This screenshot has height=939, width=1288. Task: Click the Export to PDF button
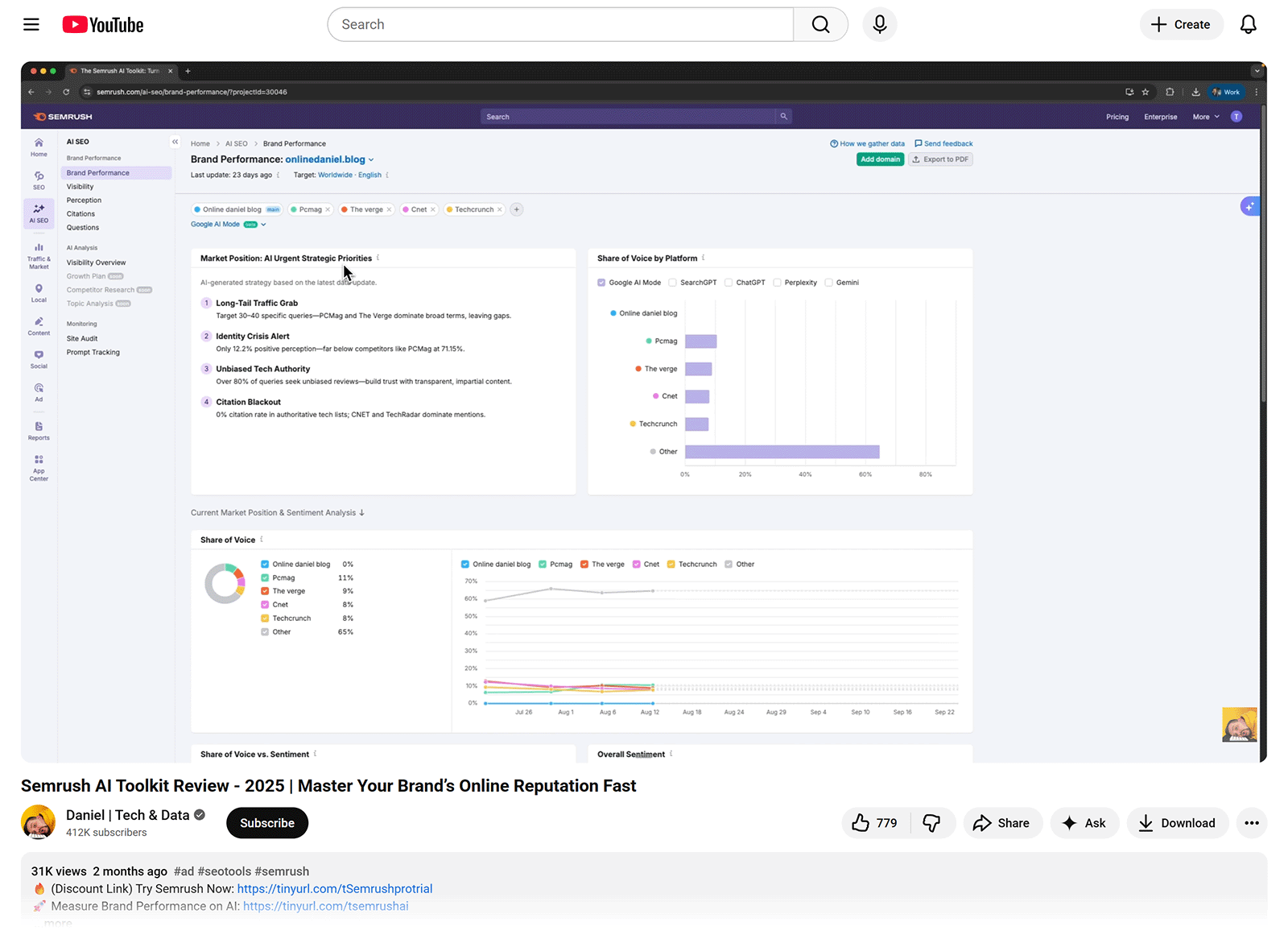tap(940, 159)
